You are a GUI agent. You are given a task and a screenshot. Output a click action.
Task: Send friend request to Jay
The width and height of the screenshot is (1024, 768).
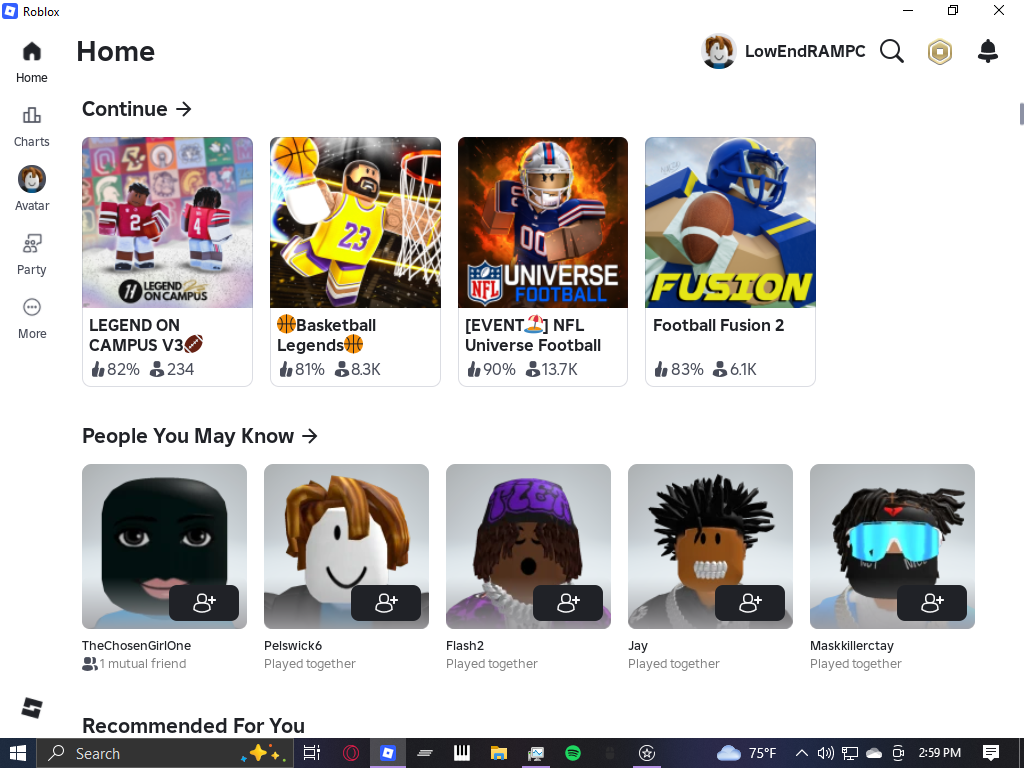coord(750,603)
